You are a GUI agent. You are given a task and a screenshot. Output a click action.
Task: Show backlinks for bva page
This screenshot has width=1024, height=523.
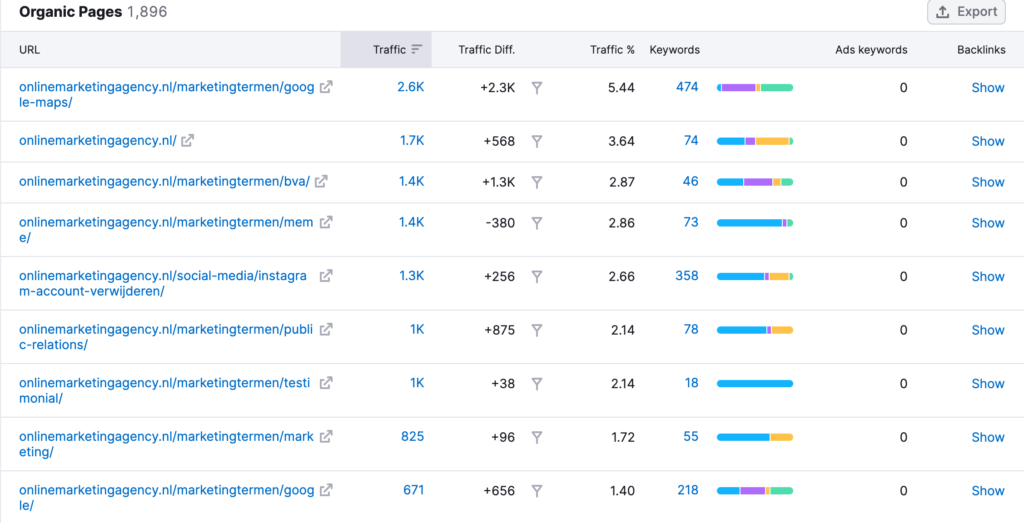click(988, 182)
